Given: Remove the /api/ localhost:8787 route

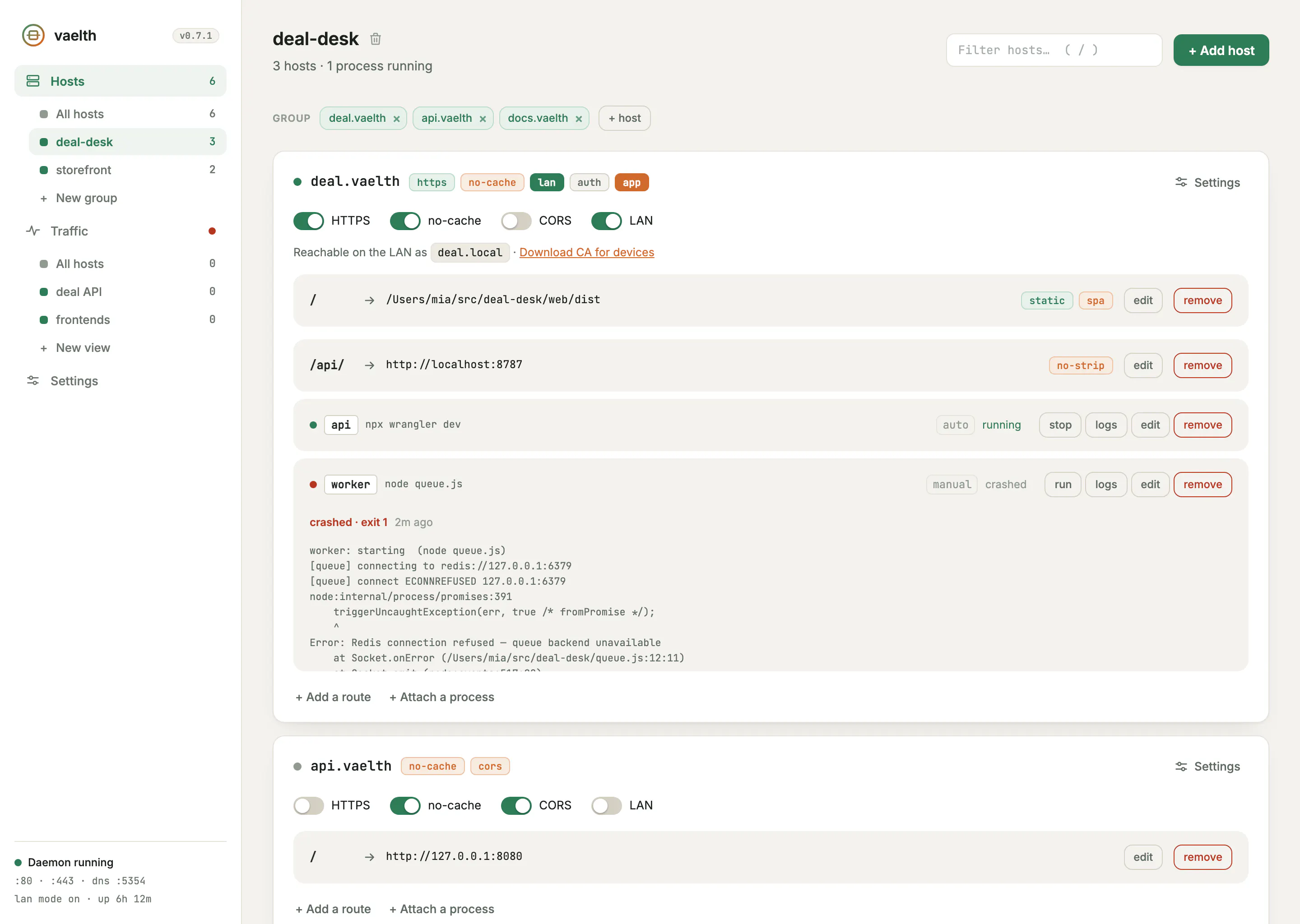Looking at the screenshot, I should 1202,365.
